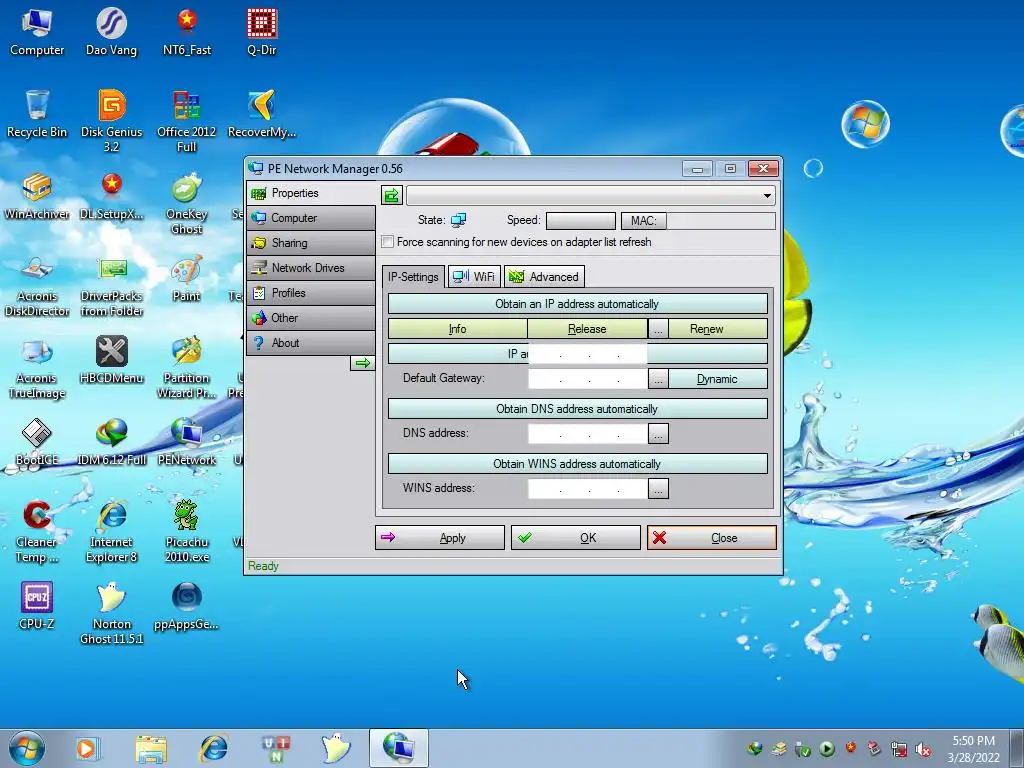Viewport: 1024px width, 768px height.
Task: Select Norton Ghost 11.5.1 desktop icon
Action: point(112,614)
